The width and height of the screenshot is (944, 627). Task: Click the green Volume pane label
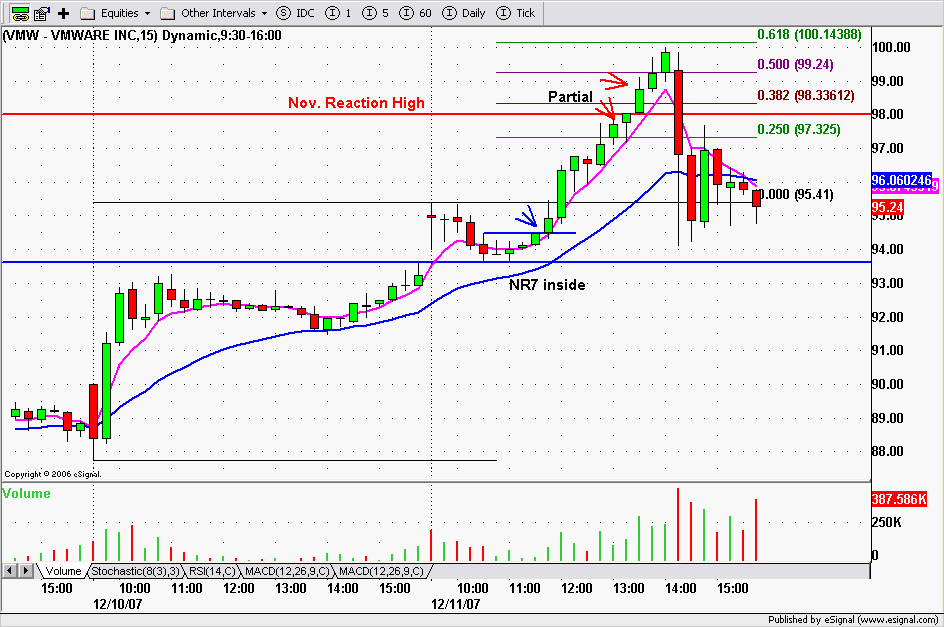click(26, 494)
